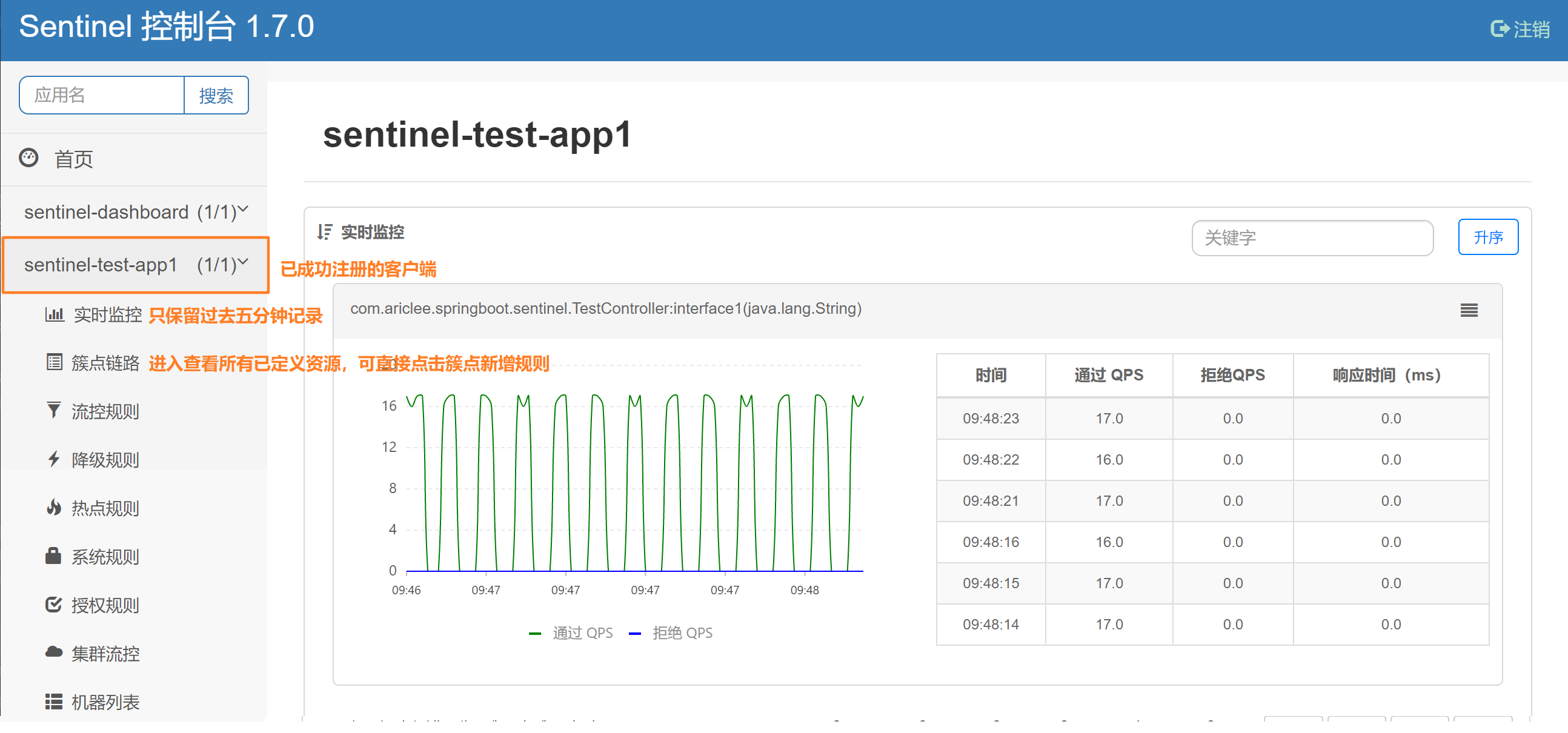Expand the sentinel-dashboard app chevron

(243, 210)
